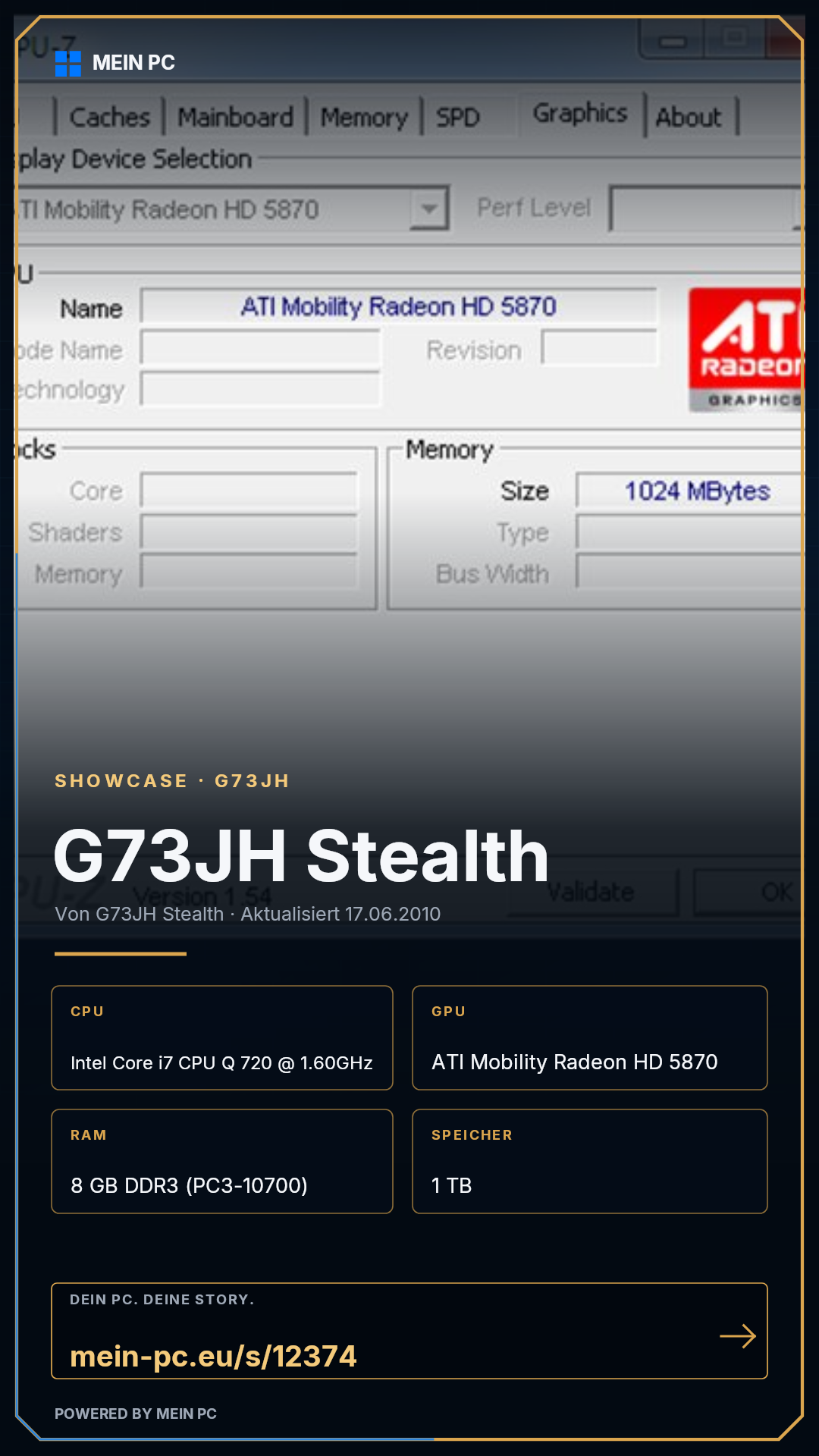Select the Graphics tab

tap(580, 113)
